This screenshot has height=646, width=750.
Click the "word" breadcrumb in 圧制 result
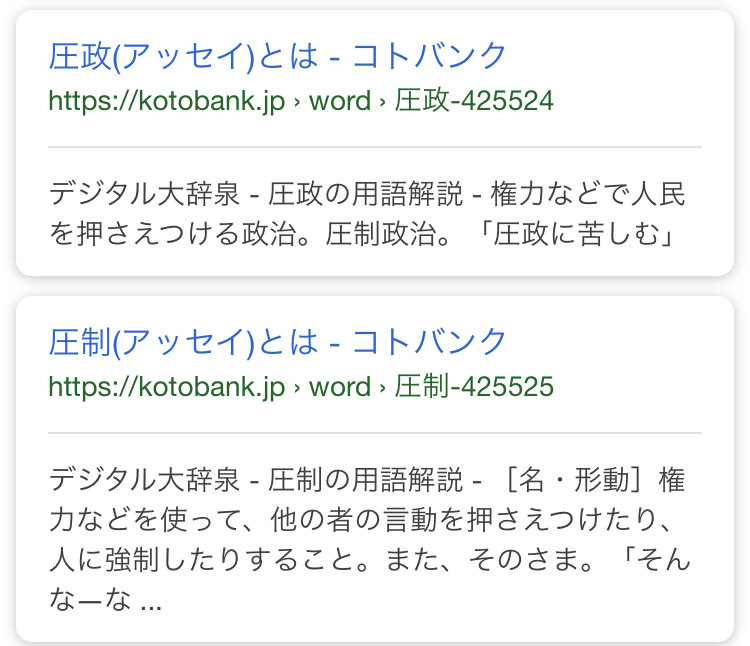point(340,387)
